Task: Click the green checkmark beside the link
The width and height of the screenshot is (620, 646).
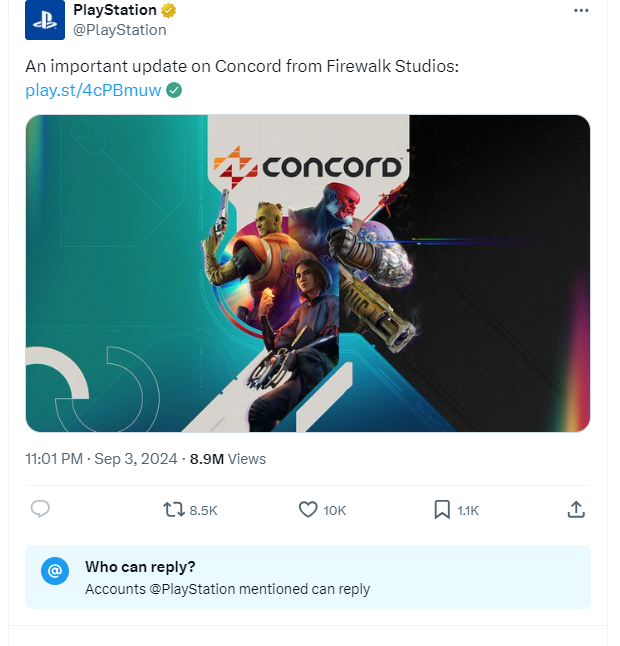Action: (174, 90)
